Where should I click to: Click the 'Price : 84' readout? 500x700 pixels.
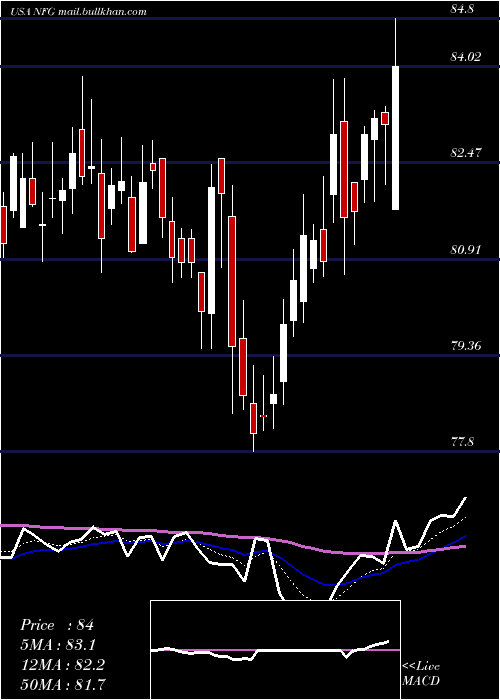(57, 625)
